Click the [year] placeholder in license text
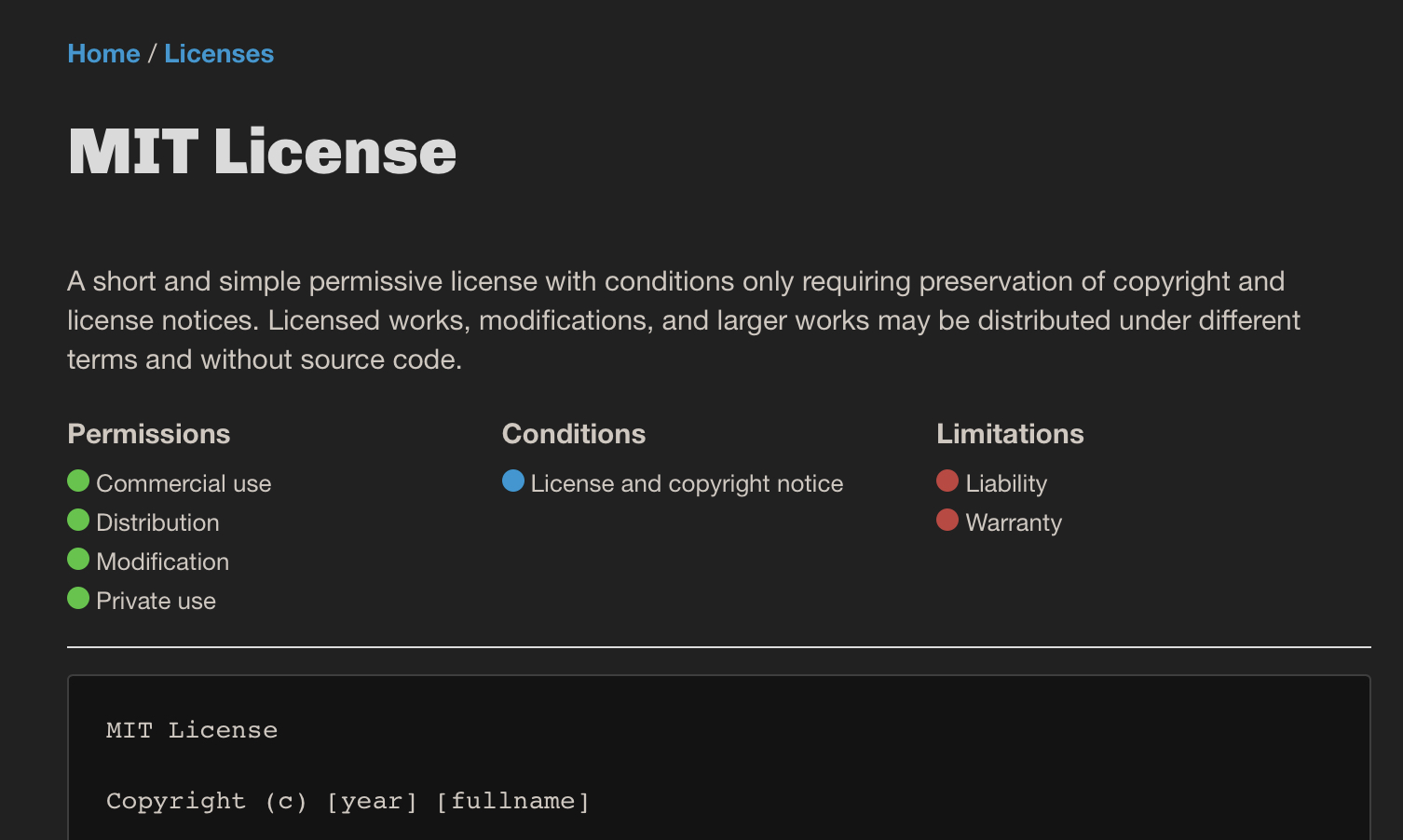 [372, 802]
